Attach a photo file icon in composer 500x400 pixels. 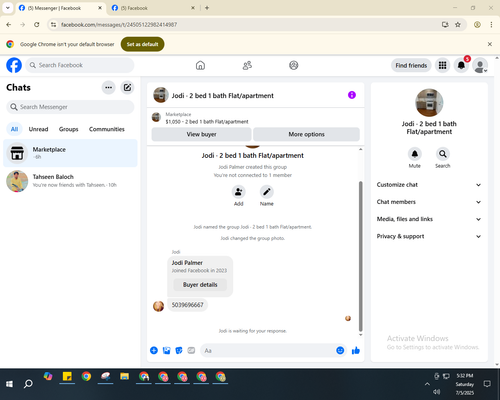[x=166, y=350]
